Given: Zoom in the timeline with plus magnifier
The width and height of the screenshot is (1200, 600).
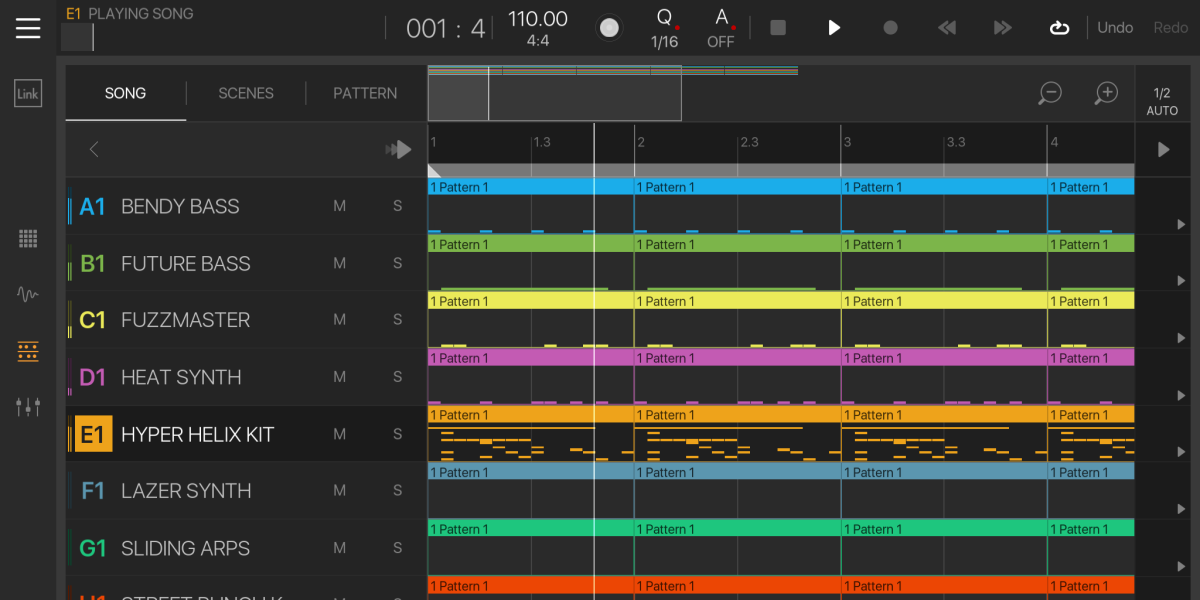Looking at the screenshot, I should pos(1106,94).
